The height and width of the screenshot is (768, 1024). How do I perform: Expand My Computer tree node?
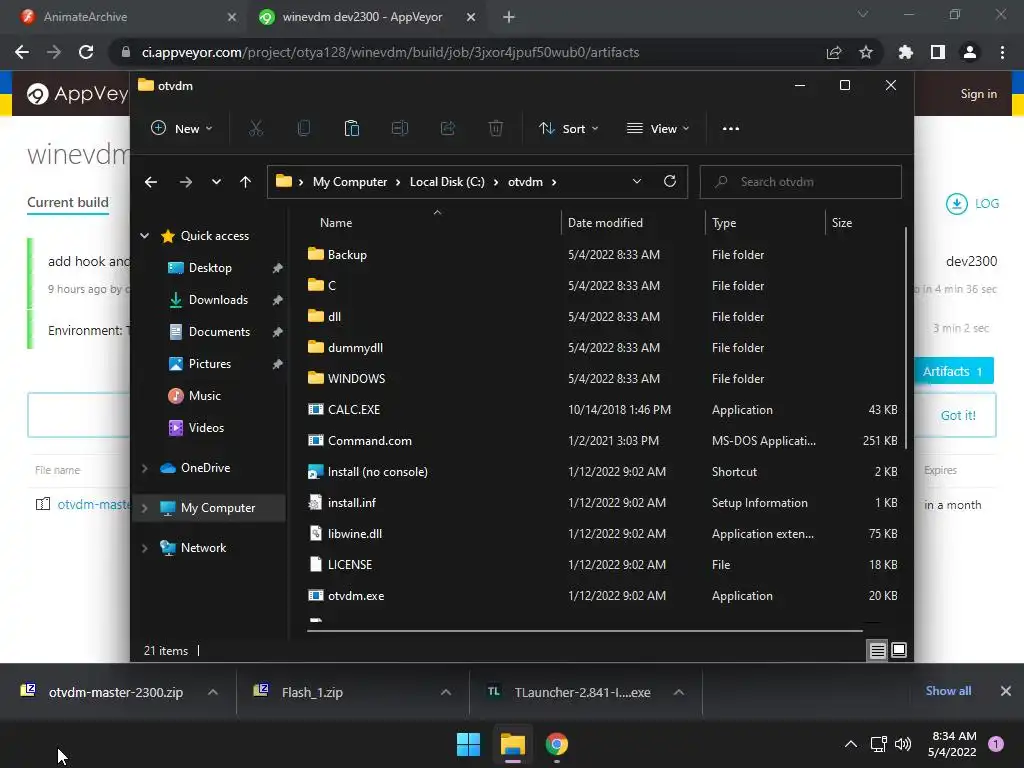[x=145, y=507]
